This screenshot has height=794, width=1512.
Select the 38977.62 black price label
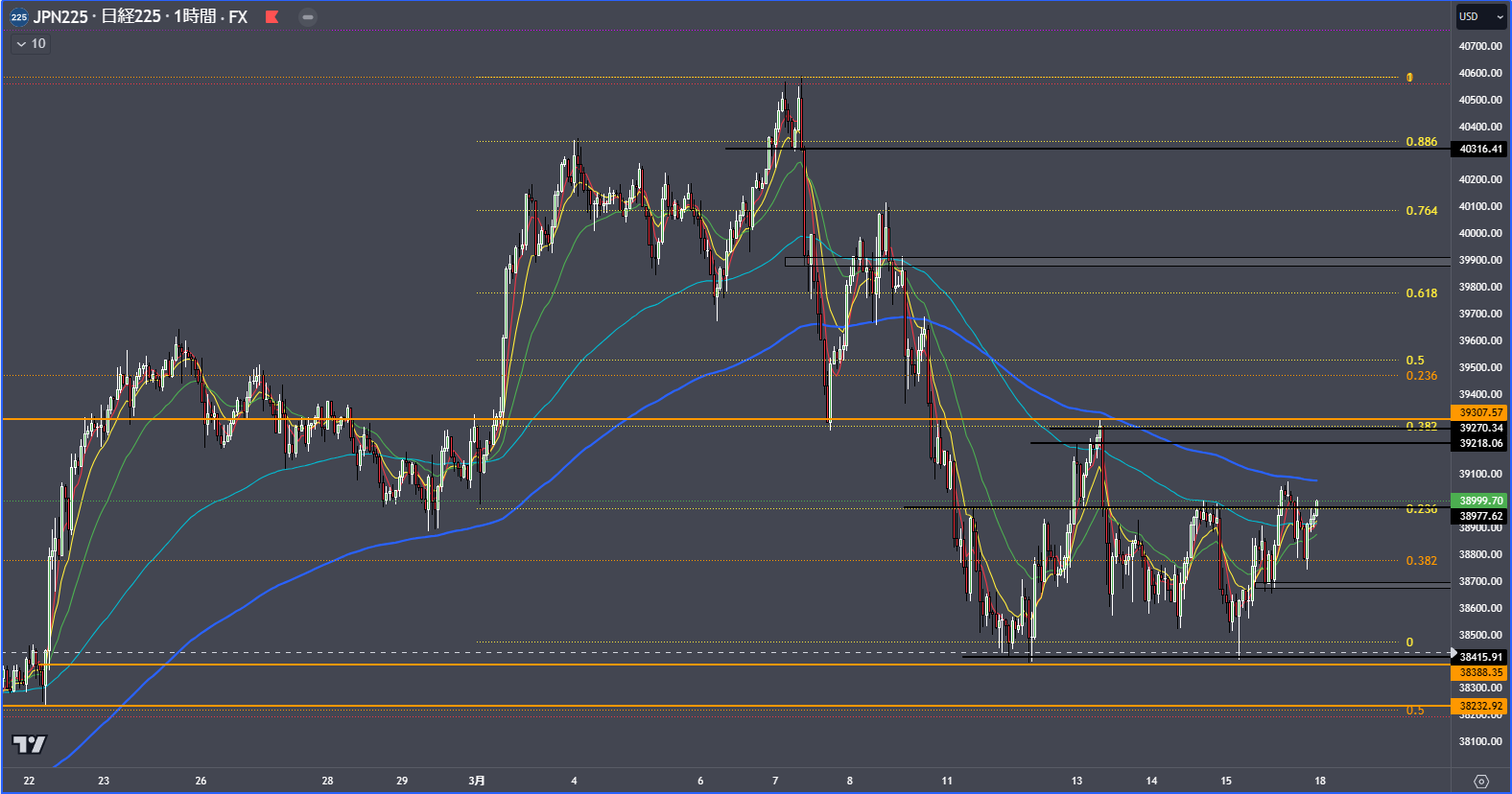(1480, 516)
